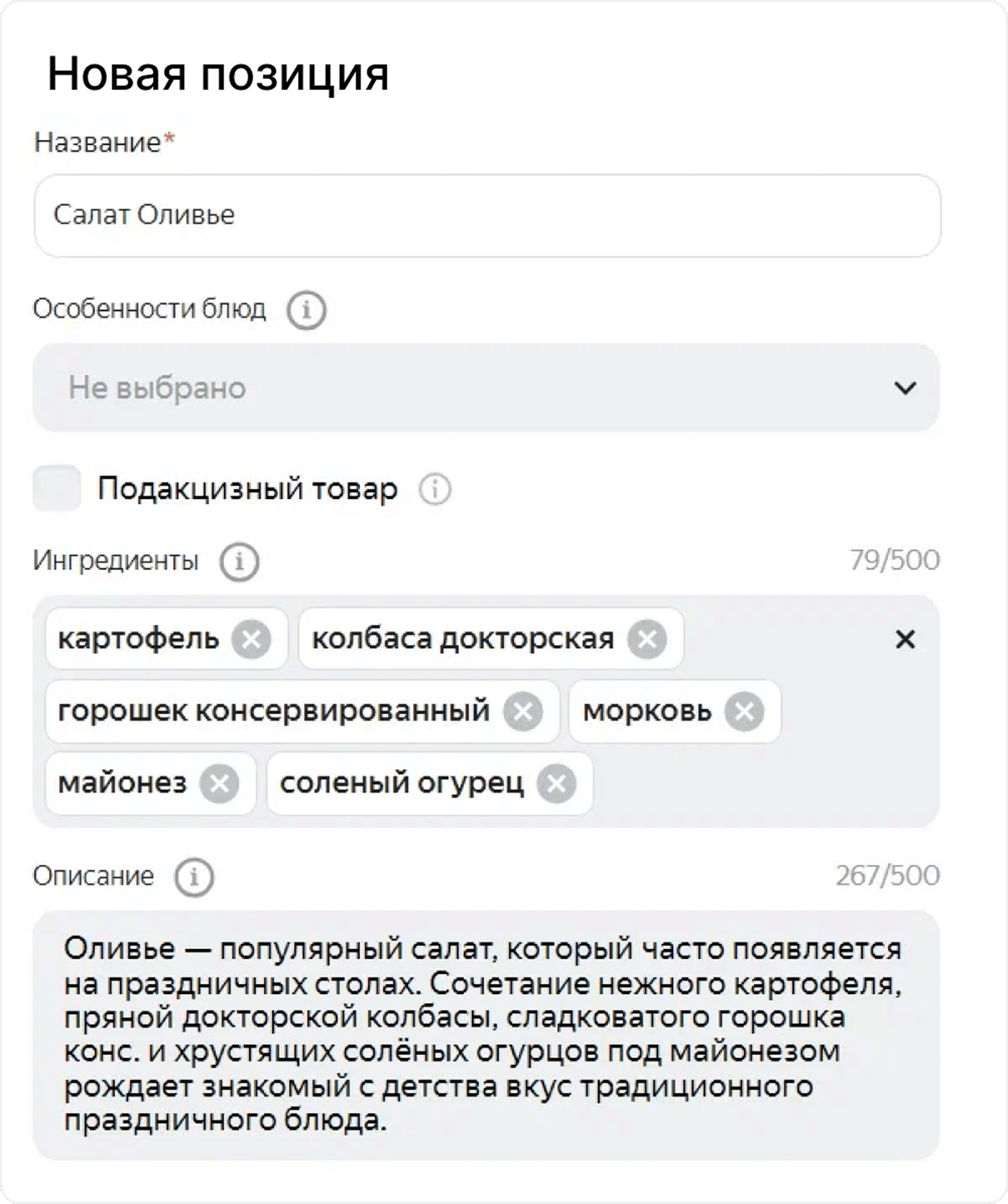Remove the соленый огурец tag
The image size is (1008, 1204).
[556, 784]
